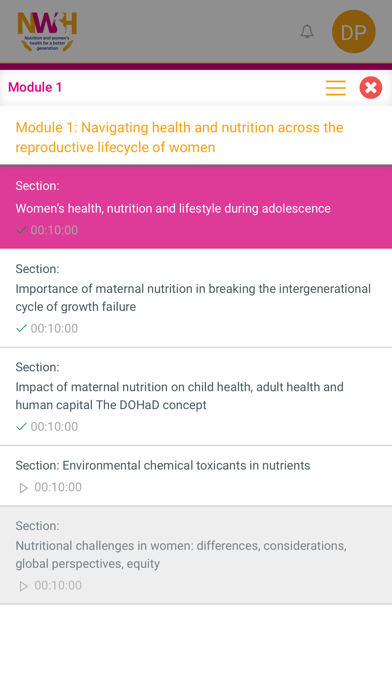
Task: Click the Module 1 Navigating health title
Action: click(x=179, y=137)
